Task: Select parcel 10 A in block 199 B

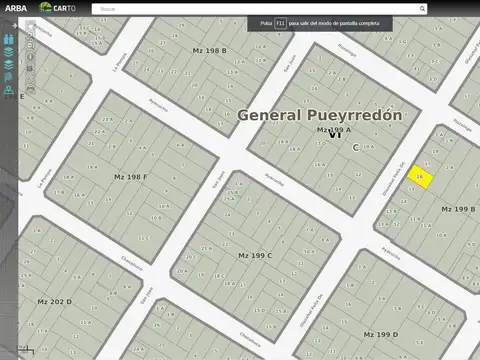Action: coord(441,235)
